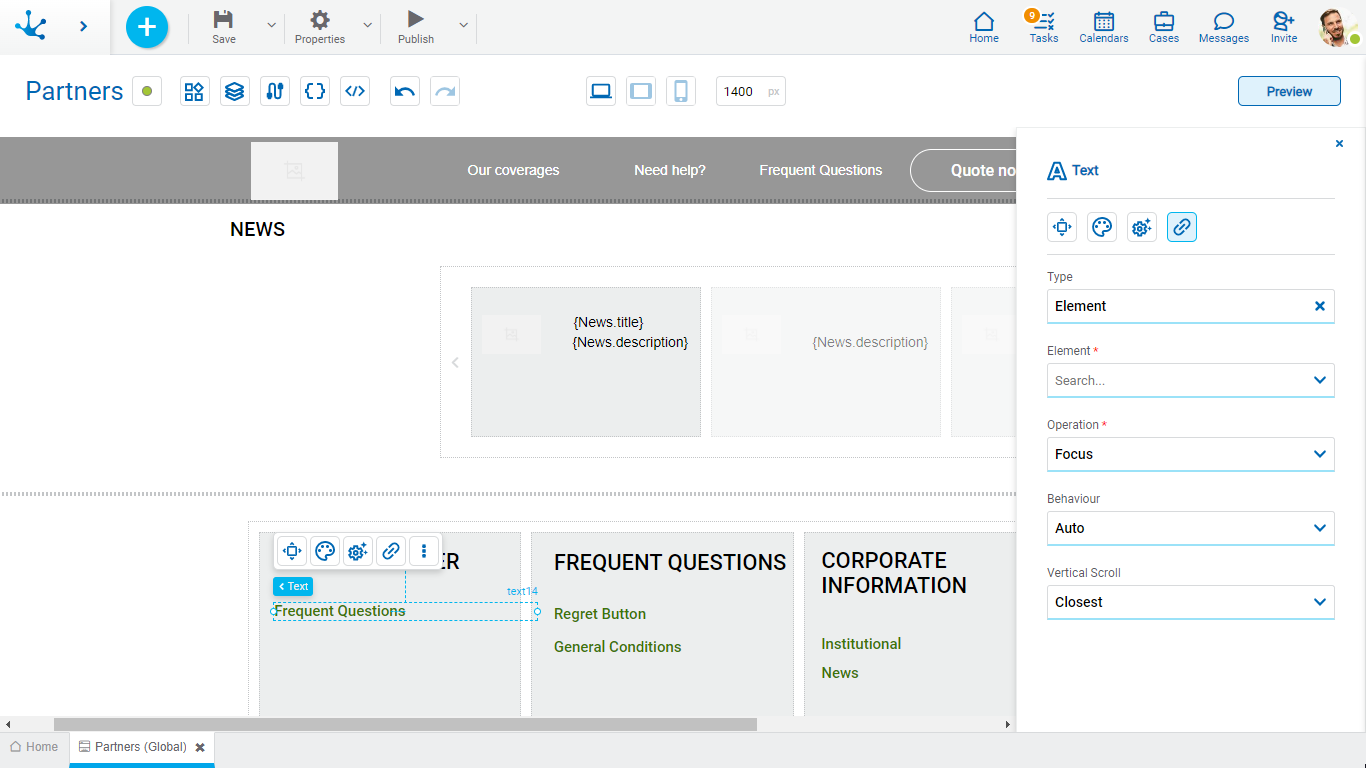Viewport: 1366px width, 768px height.
Task: Close the Text properties panel
Action: tap(1340, 144)
